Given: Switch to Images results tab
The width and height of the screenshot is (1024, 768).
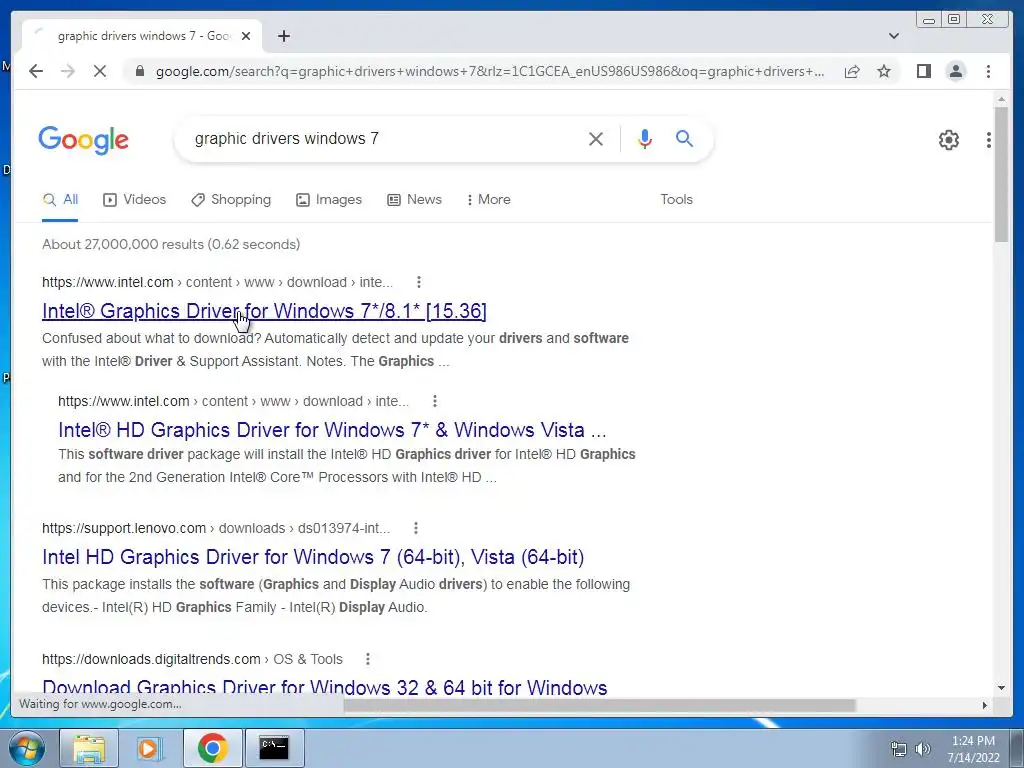Looking at the screenshot, I should tap(328, 200).
